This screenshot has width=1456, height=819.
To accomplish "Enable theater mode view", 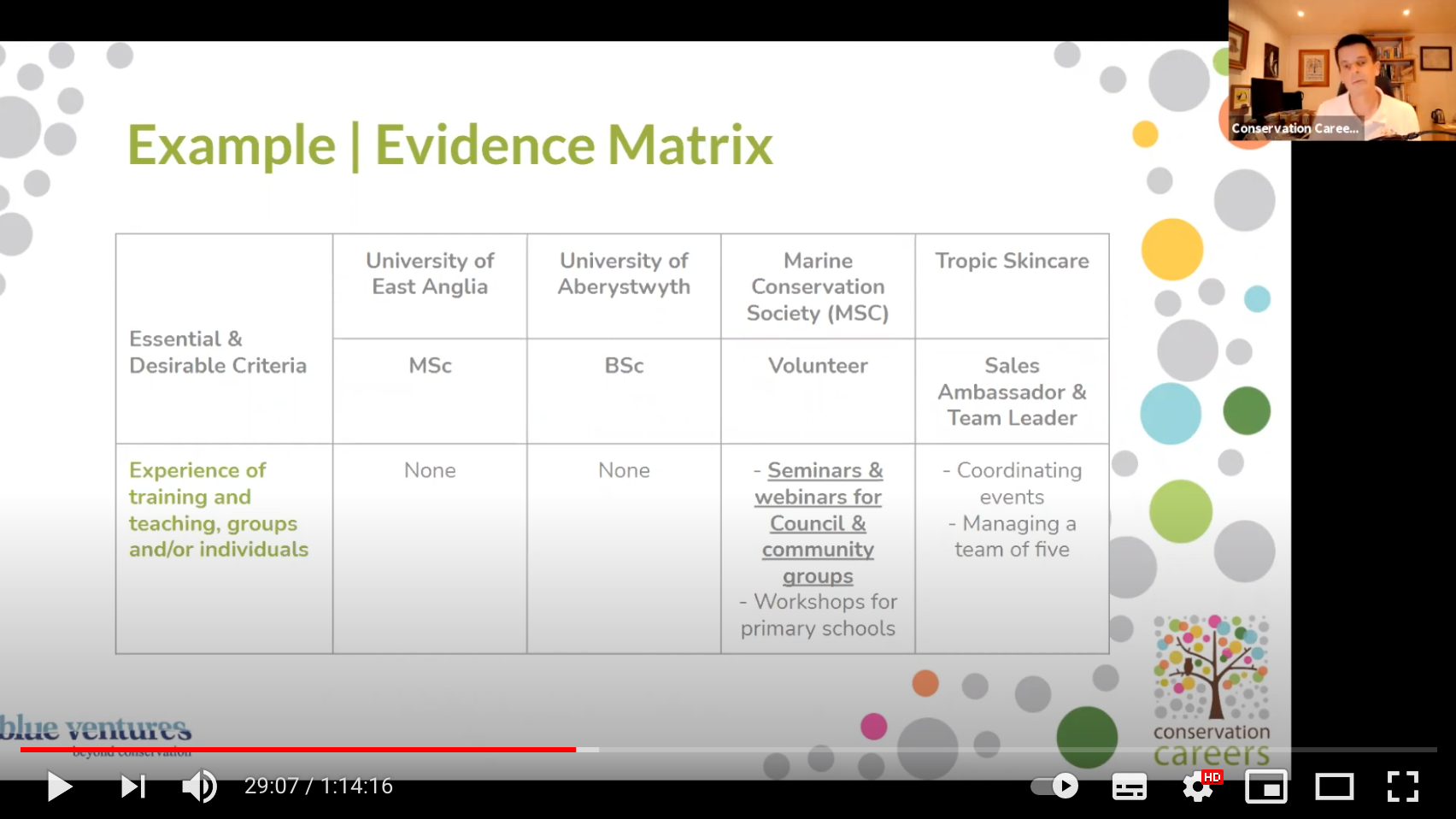I will (x=1334, y=787).
